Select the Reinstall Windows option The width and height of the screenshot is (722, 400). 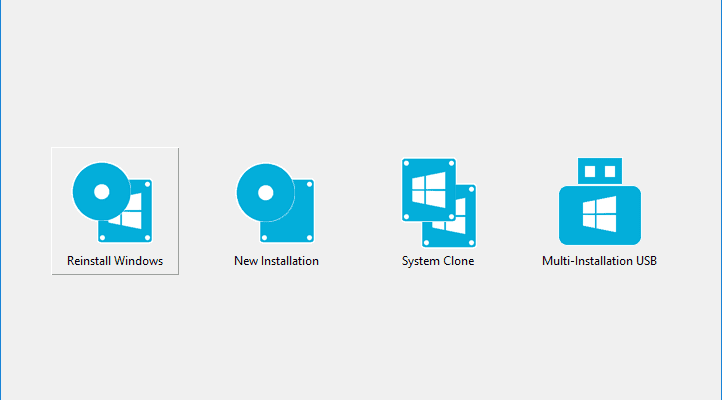click(115, 211)
